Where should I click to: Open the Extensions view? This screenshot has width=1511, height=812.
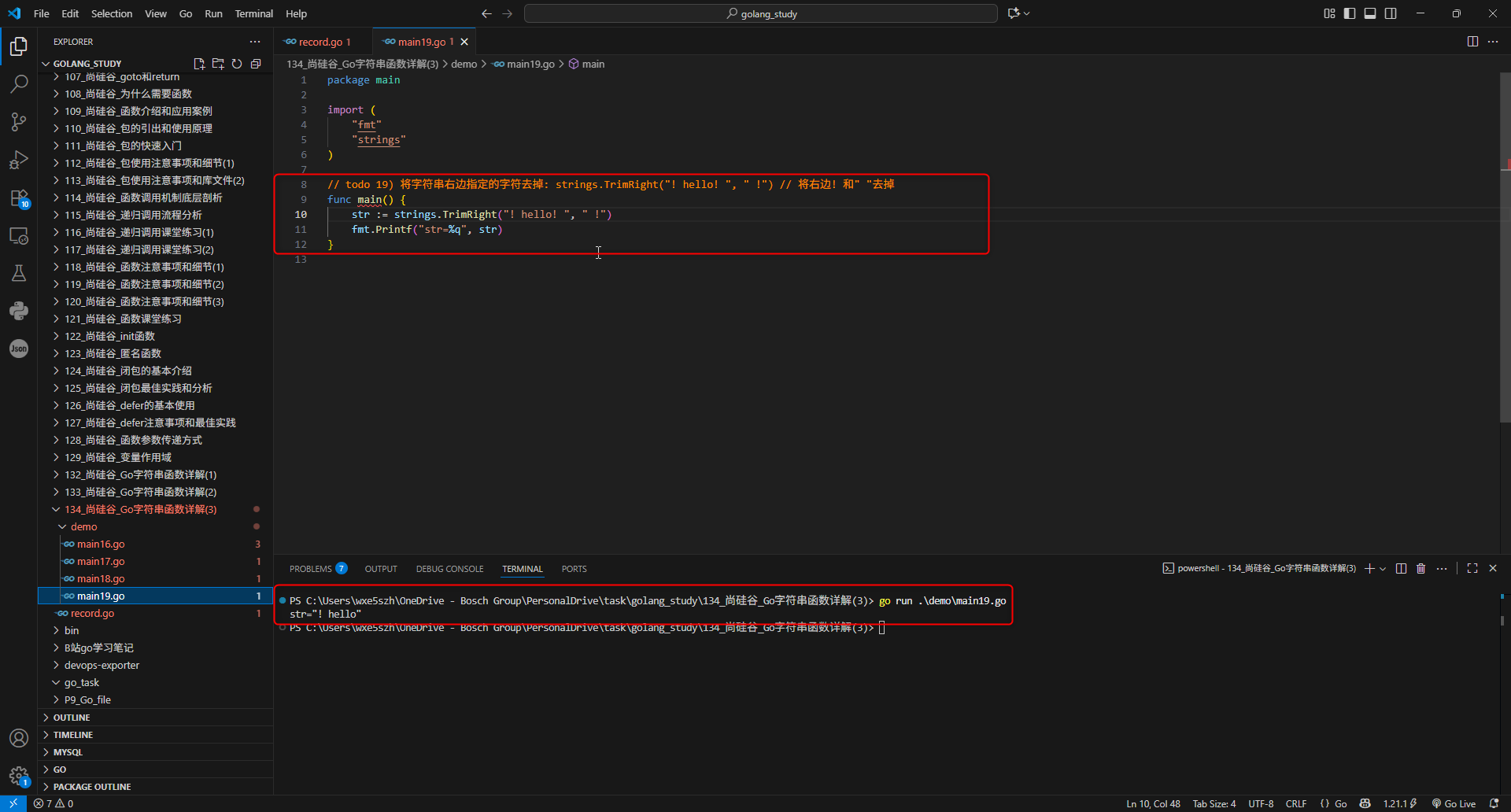click(x=19, y=197)
